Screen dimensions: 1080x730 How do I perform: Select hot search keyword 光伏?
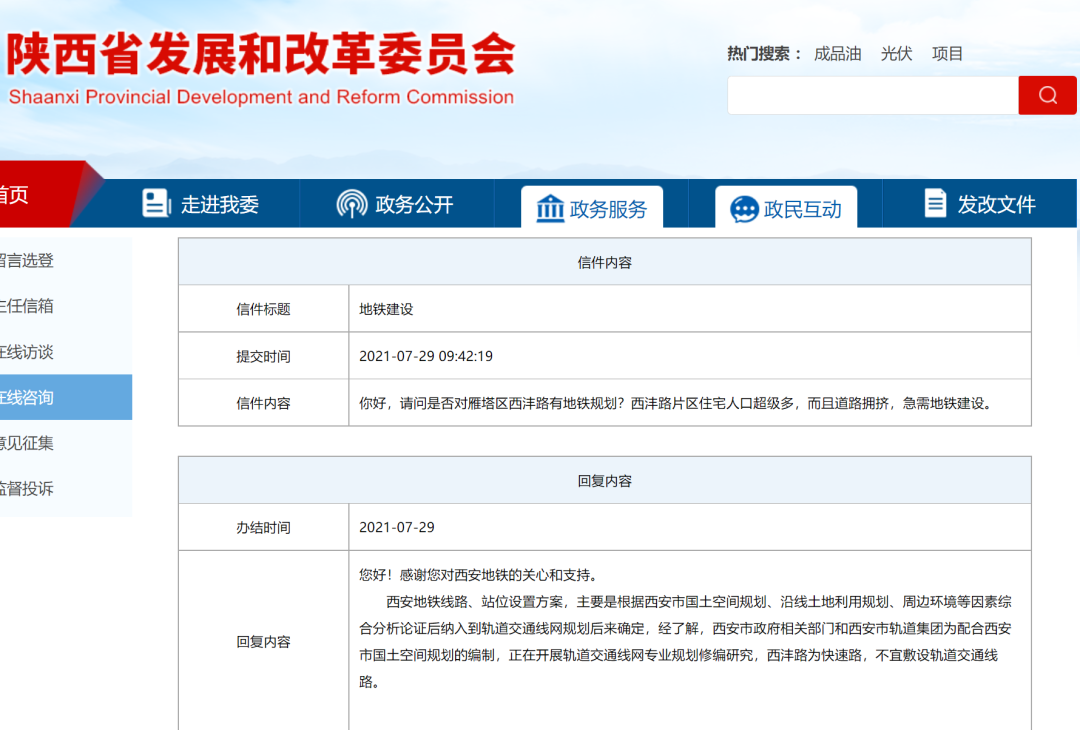click(x=896, y=54)
